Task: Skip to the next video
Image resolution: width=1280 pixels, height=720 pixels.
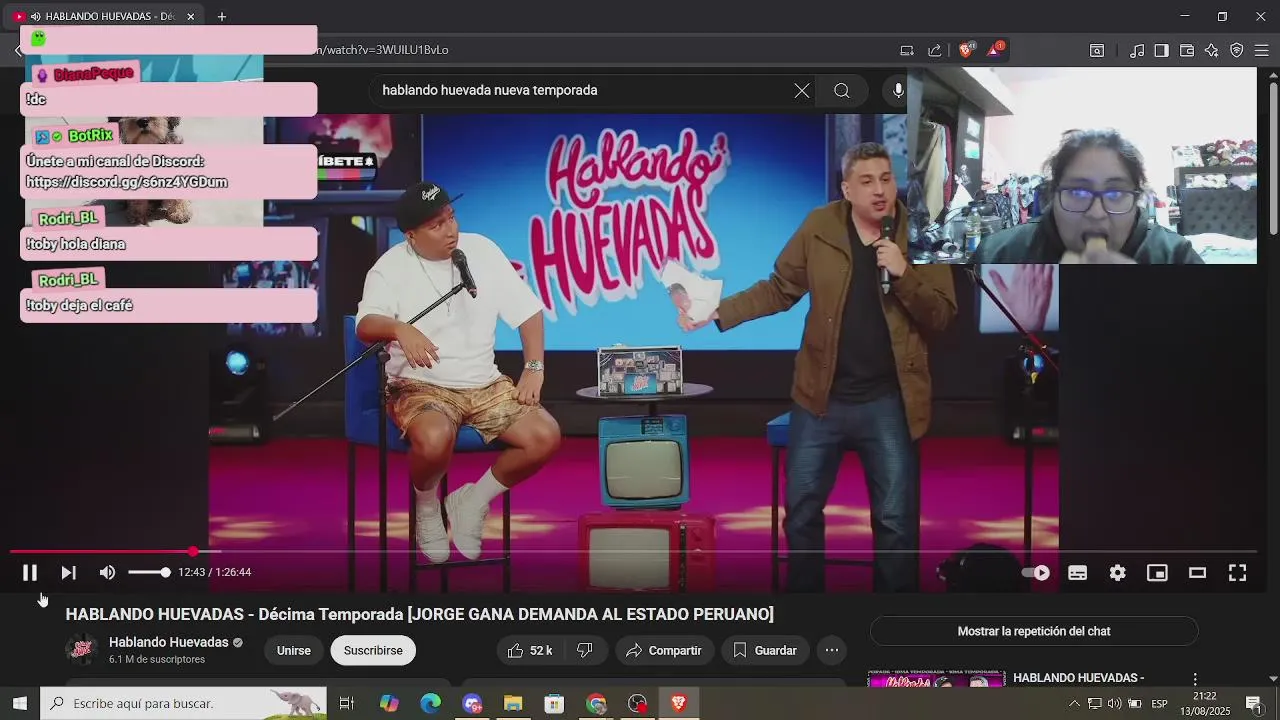Action: pyautogui.click(x=68, y=572)
